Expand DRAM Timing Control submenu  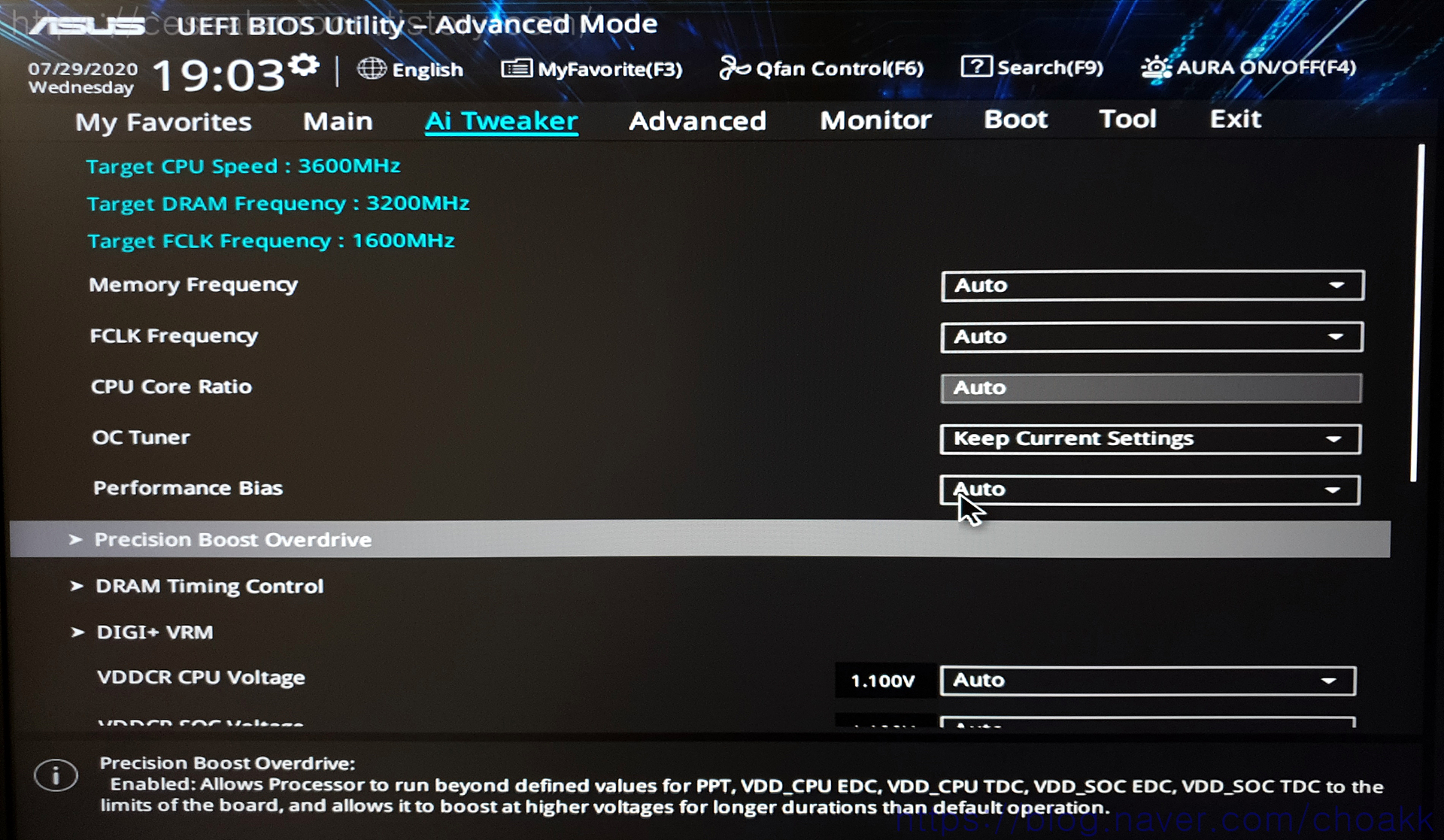(209, 586)
